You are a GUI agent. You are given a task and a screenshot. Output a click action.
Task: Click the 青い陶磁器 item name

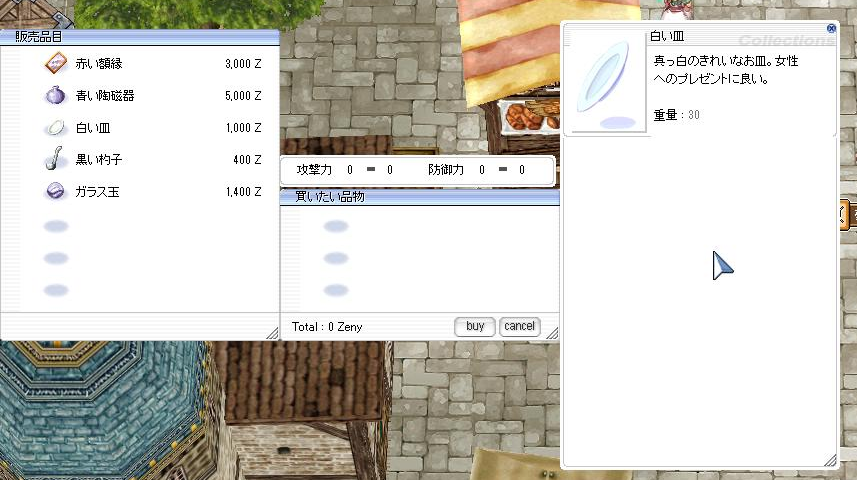coord(105,96)
